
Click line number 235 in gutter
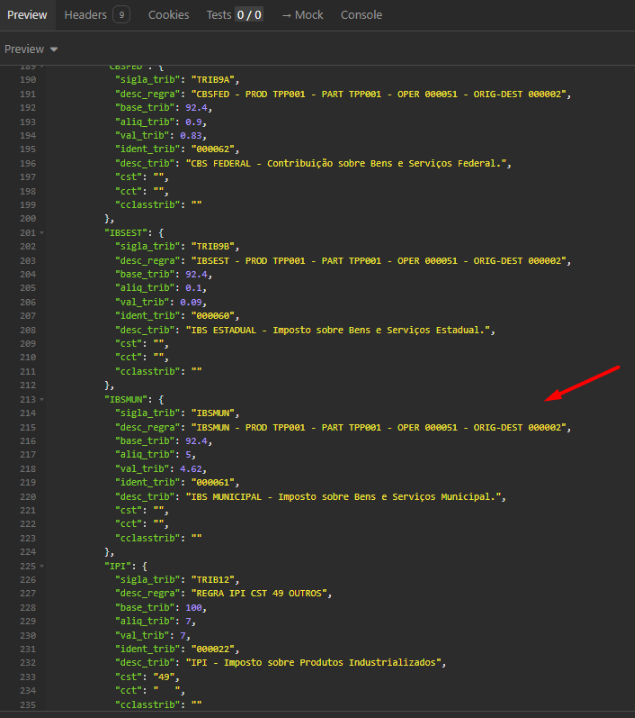[28, 704]
